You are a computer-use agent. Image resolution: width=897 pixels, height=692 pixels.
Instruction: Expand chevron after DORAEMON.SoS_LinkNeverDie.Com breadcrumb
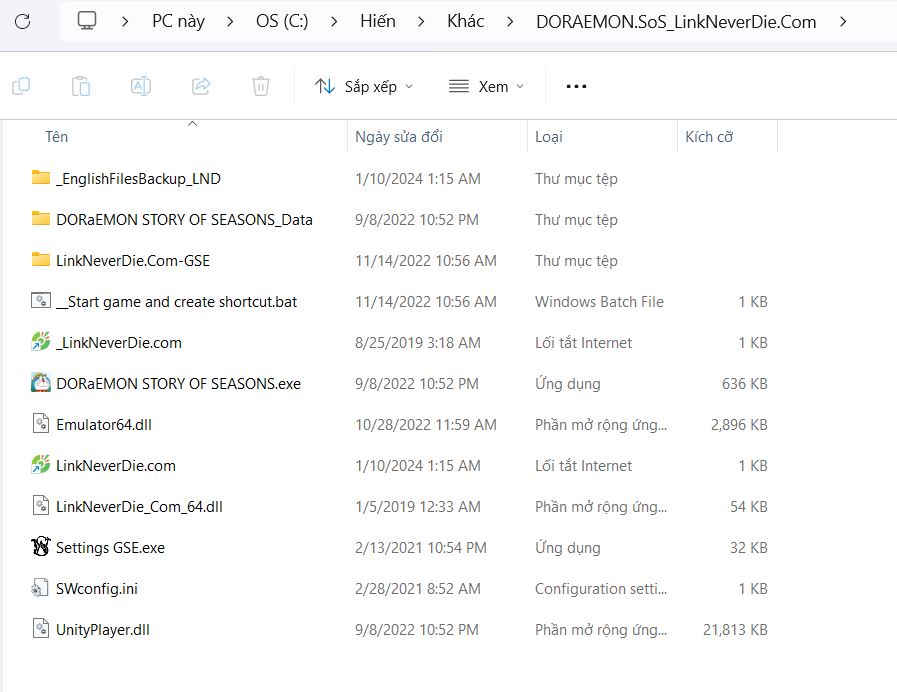coord(844,21)
